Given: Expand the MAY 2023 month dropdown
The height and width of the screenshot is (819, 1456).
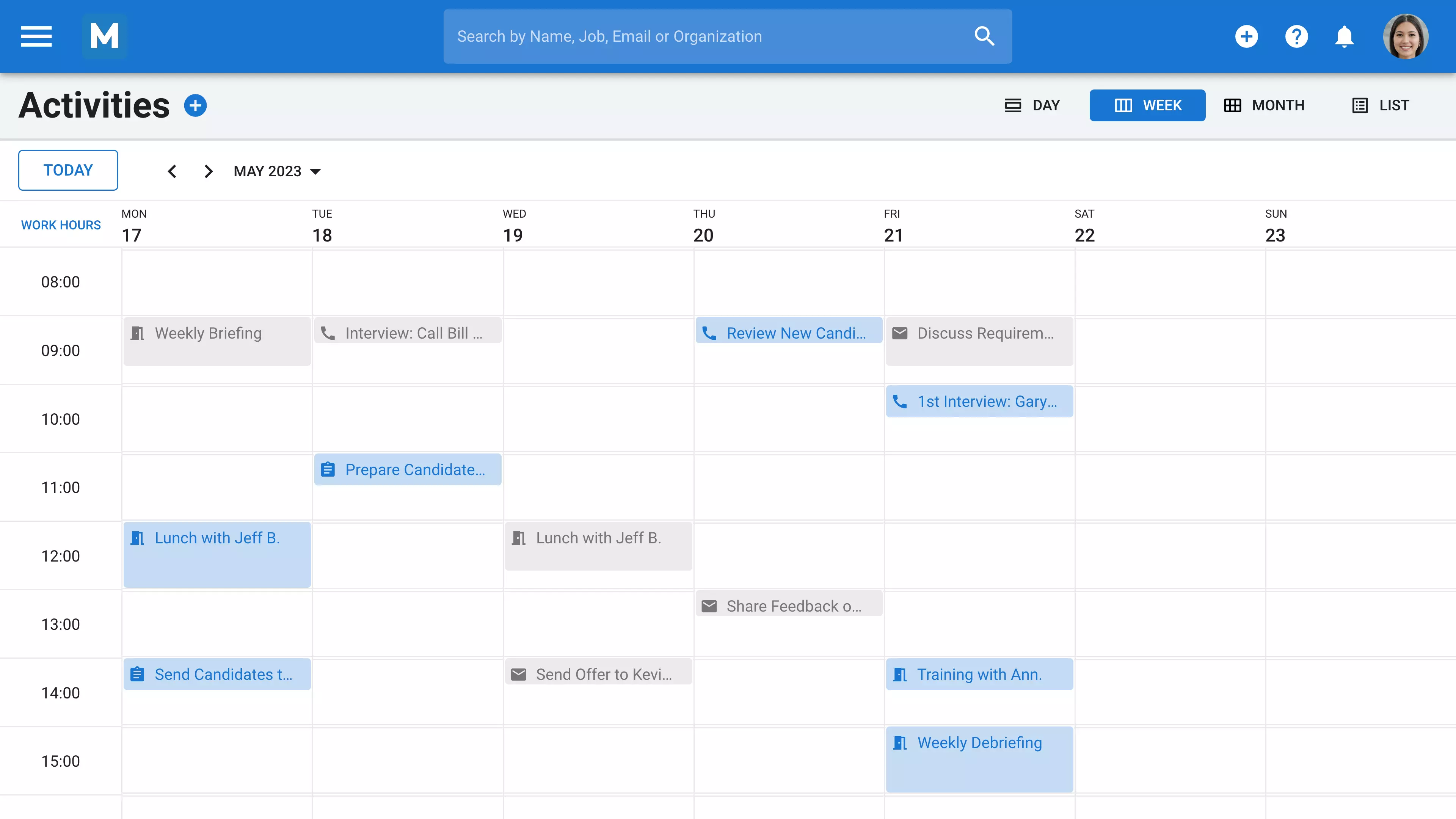Looking at the screenshot, I should pyautogui.click(x=277, y=171).
